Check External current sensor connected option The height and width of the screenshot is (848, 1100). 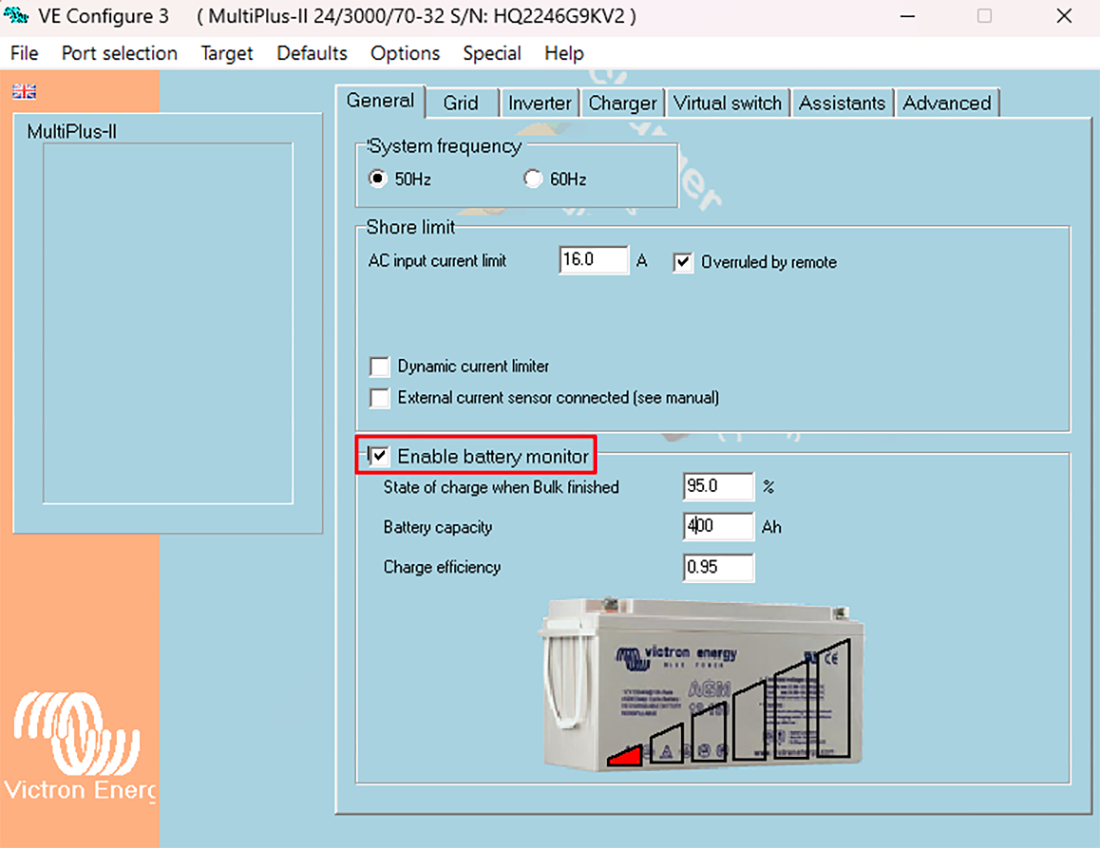click(x=380, y=398)
